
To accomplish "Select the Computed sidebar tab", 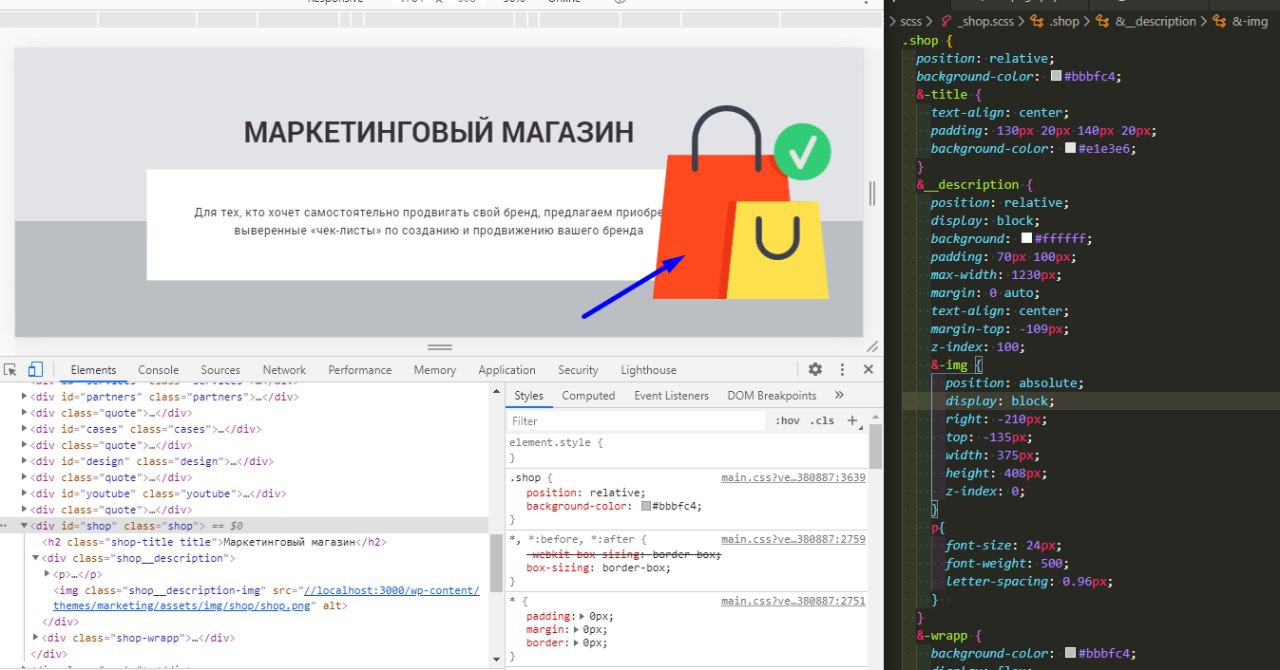I will click(588, 396).
